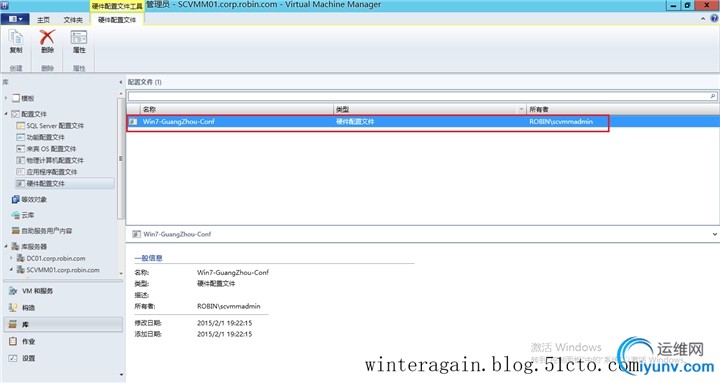Click into the profile search input field

tap(419, 96)
